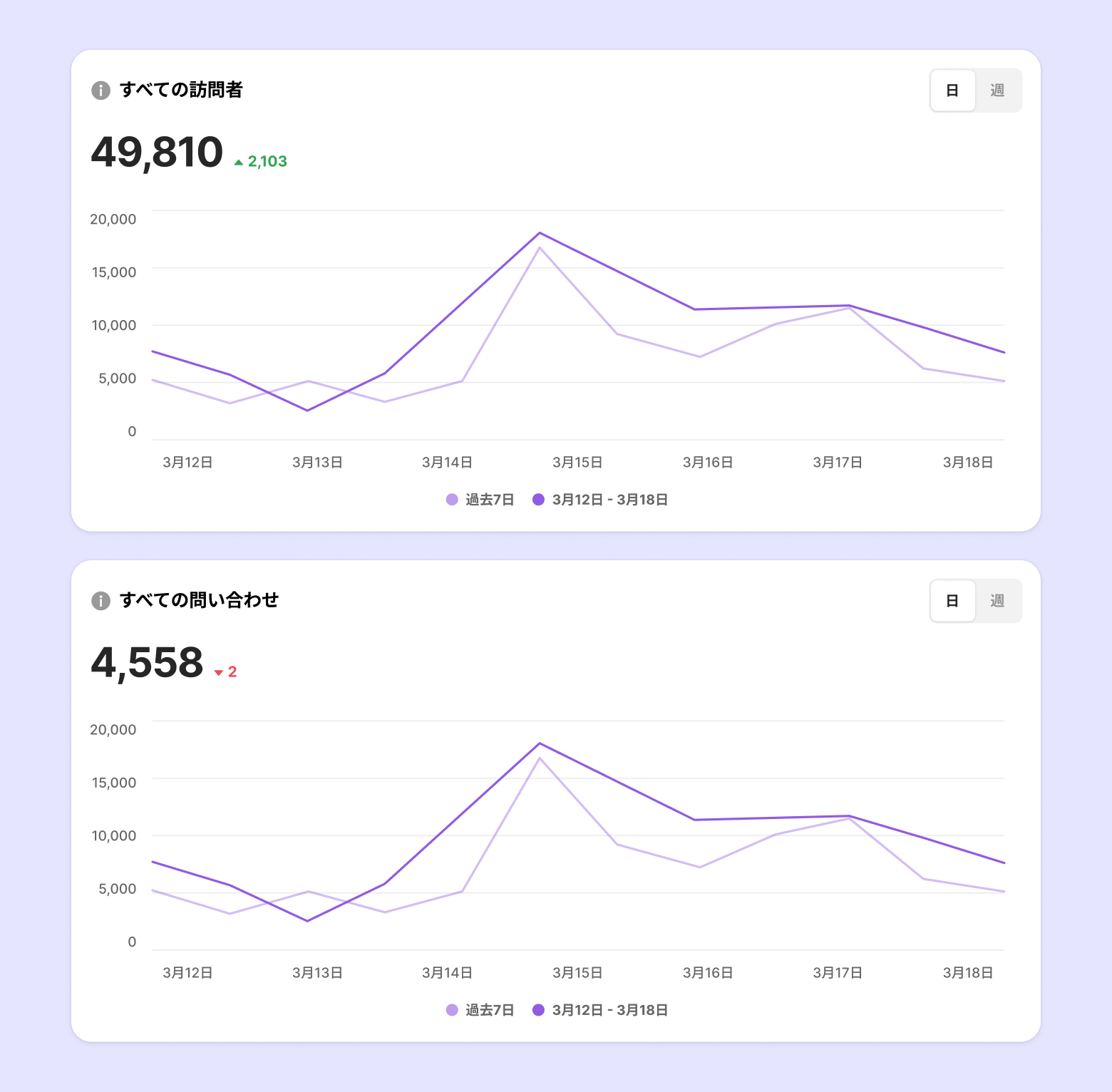Click 3月12日 - 3月18日 legend dot in visitors chart

pos(538,500)
